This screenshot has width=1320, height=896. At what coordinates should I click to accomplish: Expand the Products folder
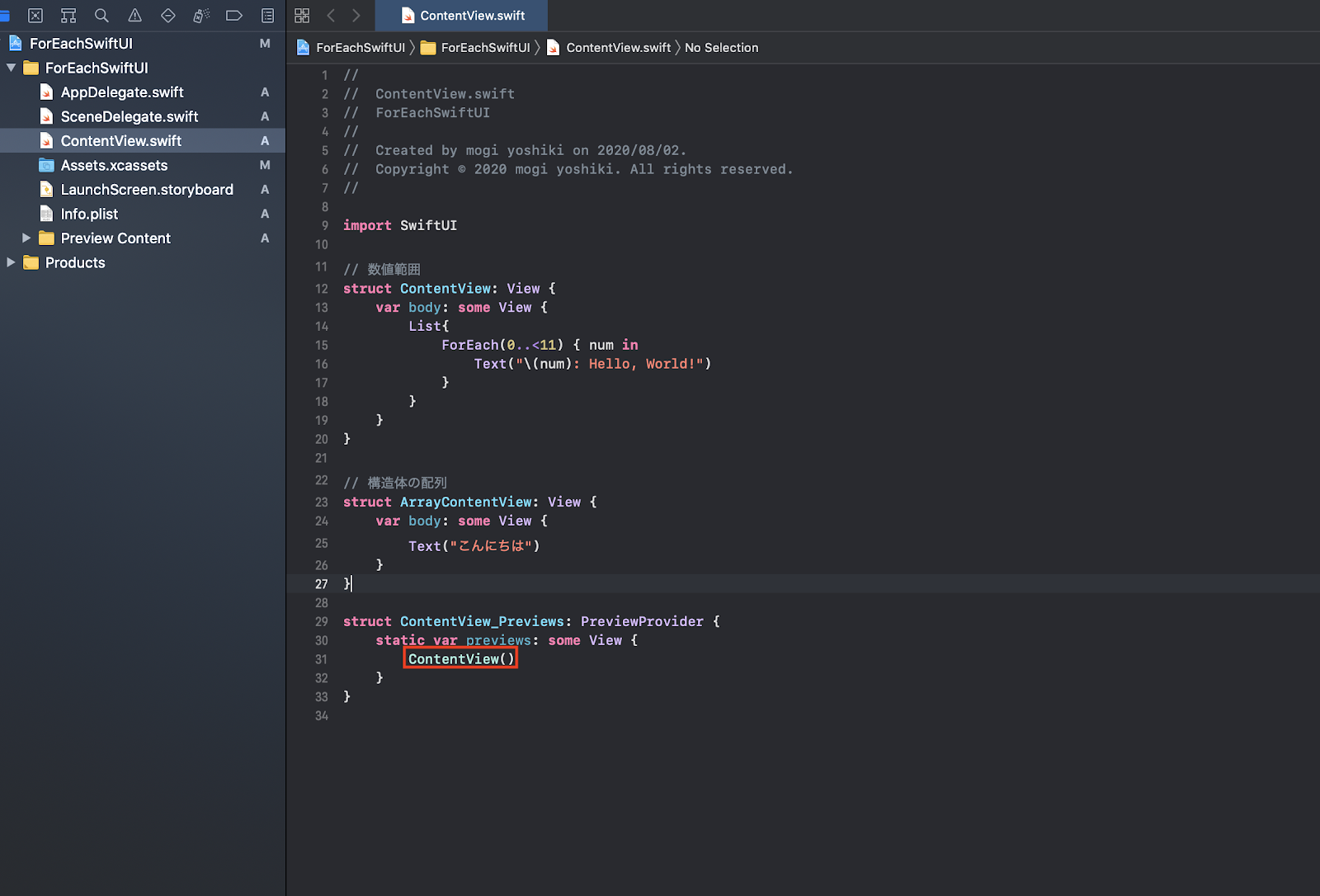tap(11, 262)
